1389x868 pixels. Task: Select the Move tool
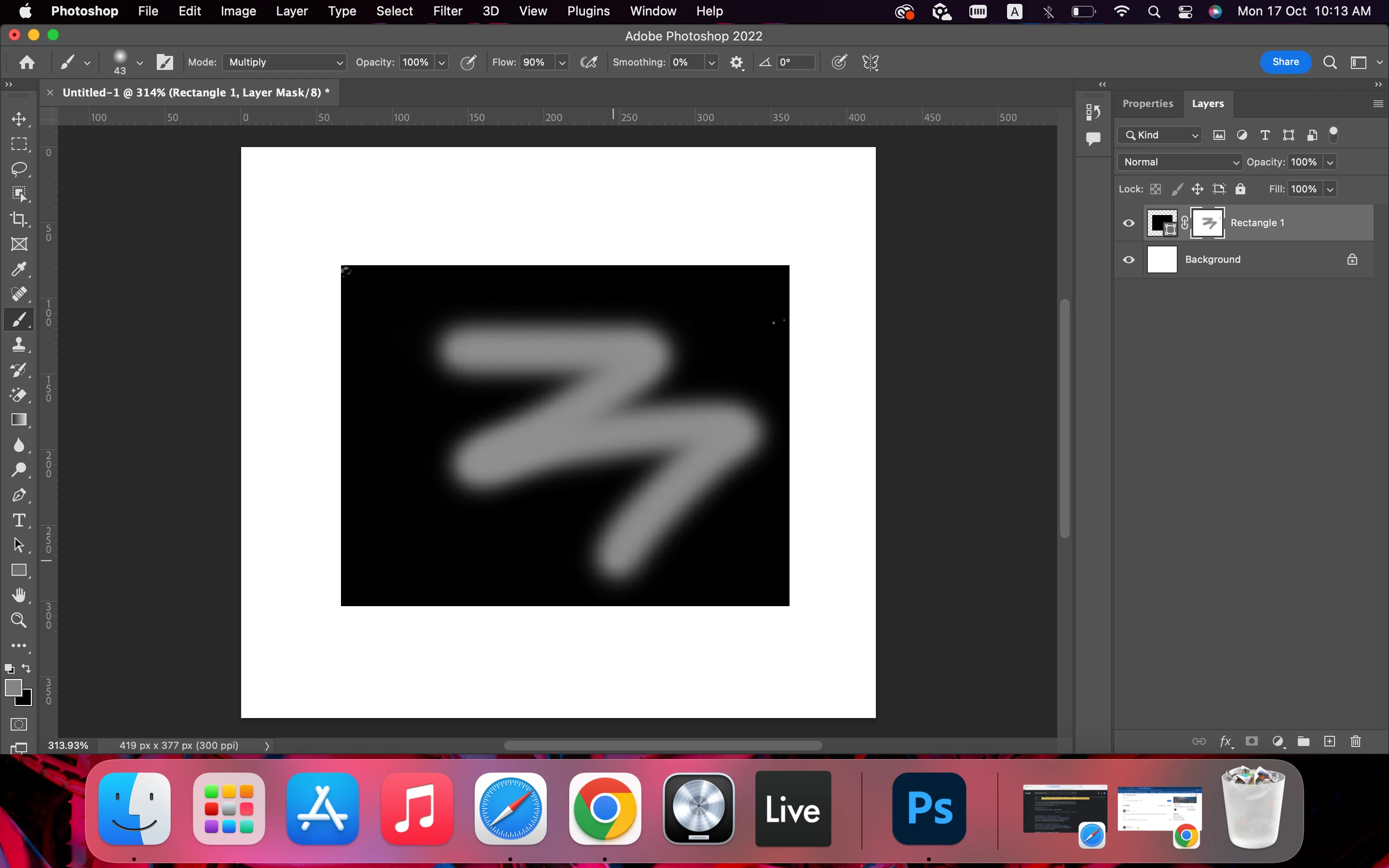tap(19, 119)
